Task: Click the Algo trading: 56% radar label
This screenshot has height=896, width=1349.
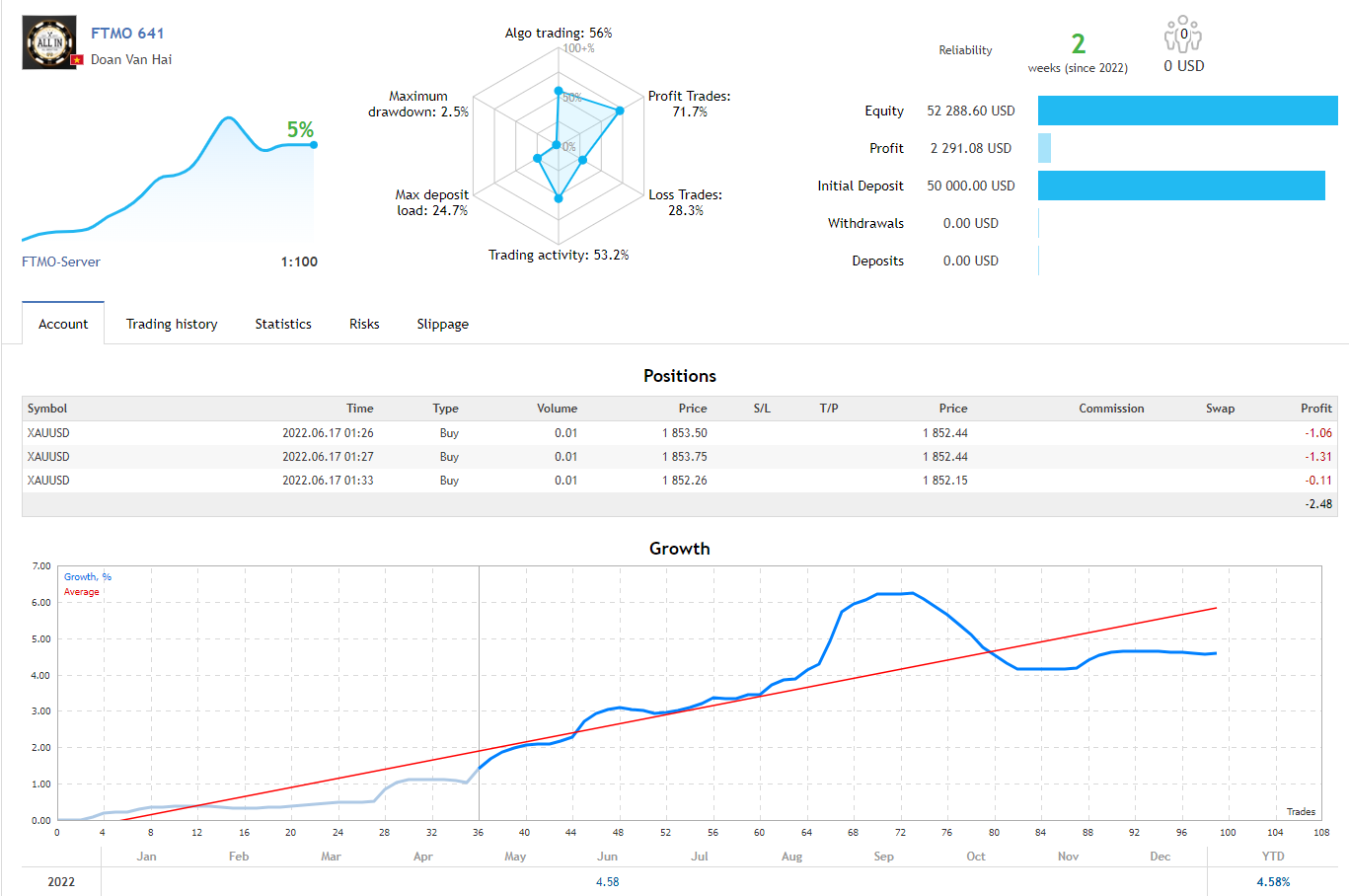Action: pos(559,34)
